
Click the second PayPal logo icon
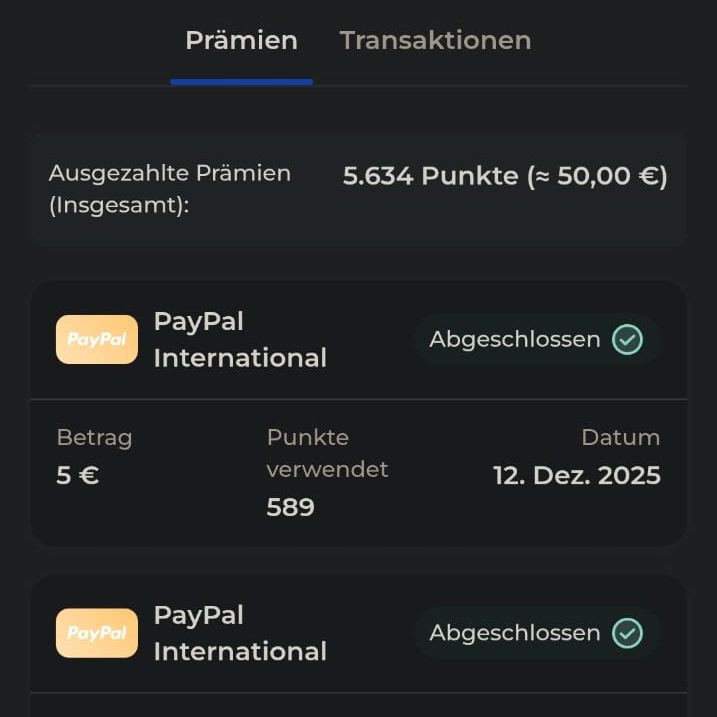(97, 633)
